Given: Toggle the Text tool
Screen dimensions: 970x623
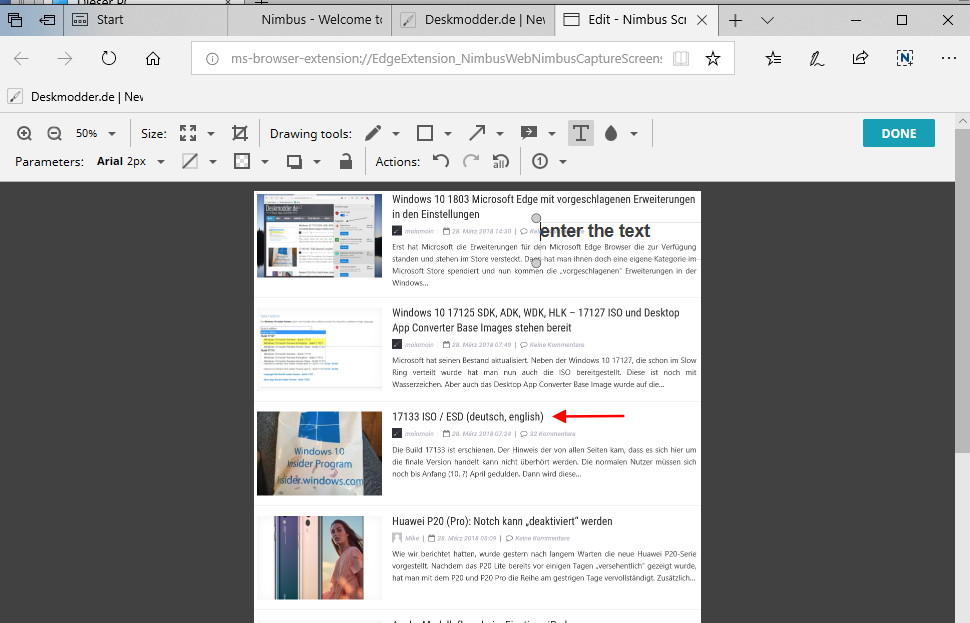Looking at the screenshot, I should [581, 133].
